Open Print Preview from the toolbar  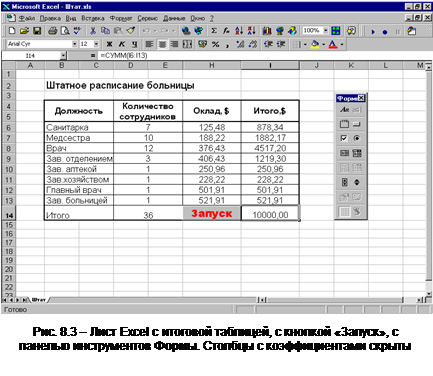65,31
